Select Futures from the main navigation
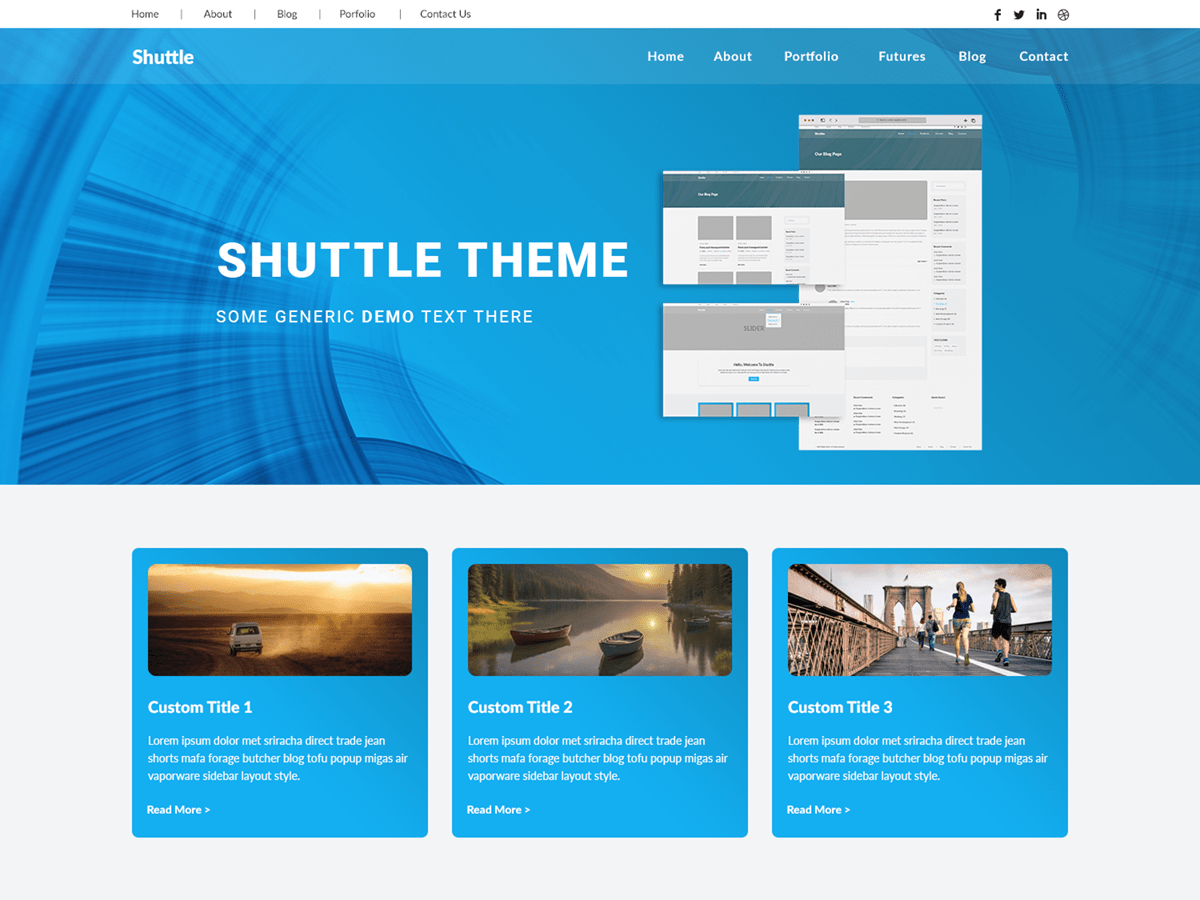Viewport: 1200px width, 900px height. pyautogui.click(x=901, y=56)
